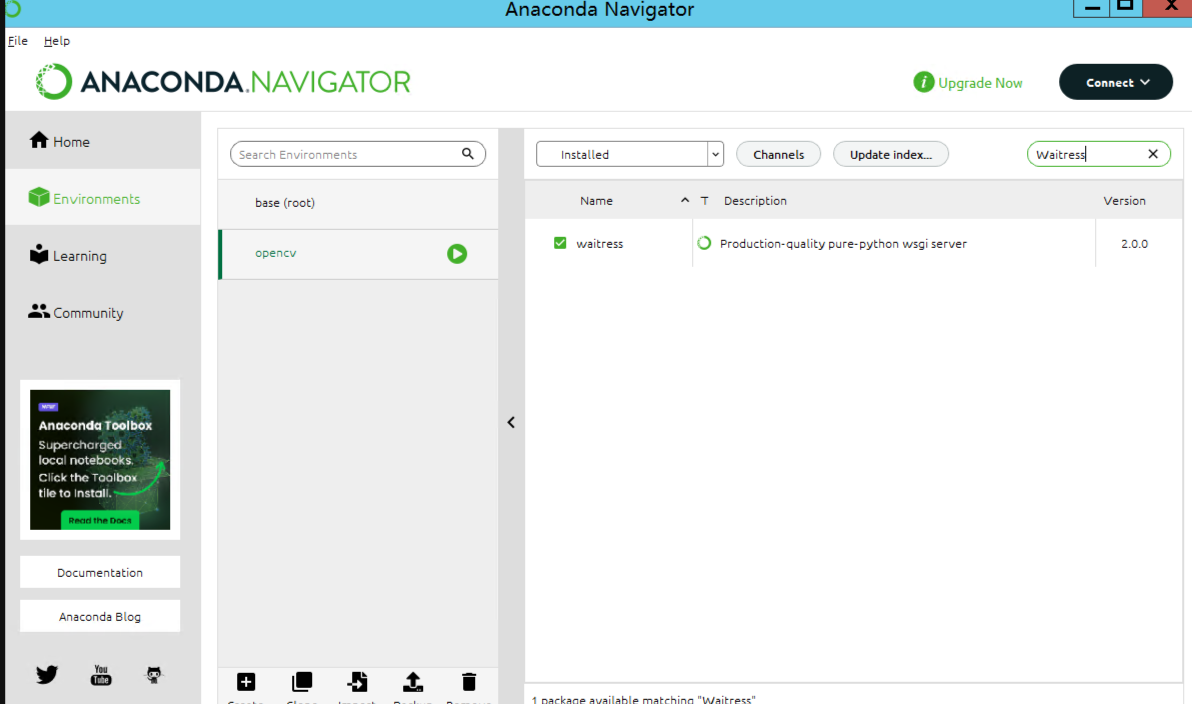Open the Learning section
This screenshot has height=704, width=1192.
(x=103, y=255)
